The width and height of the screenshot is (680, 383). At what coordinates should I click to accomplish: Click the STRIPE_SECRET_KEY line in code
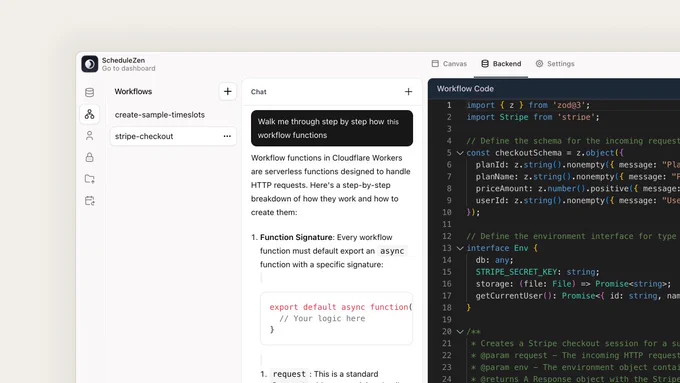pyautogui.click(x=537, y=272)
